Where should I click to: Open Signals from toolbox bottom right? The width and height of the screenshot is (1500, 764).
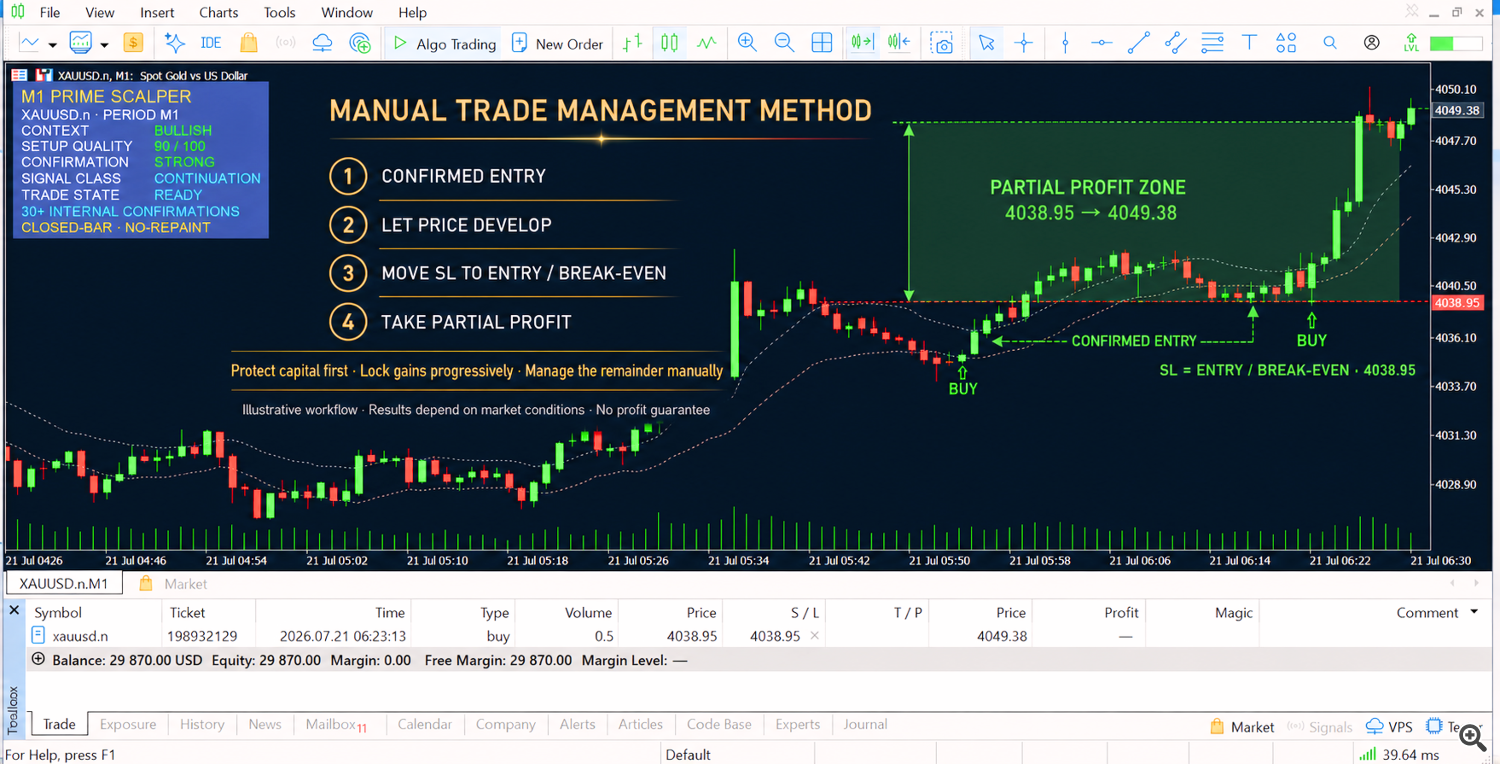(x=1319, y=727)
